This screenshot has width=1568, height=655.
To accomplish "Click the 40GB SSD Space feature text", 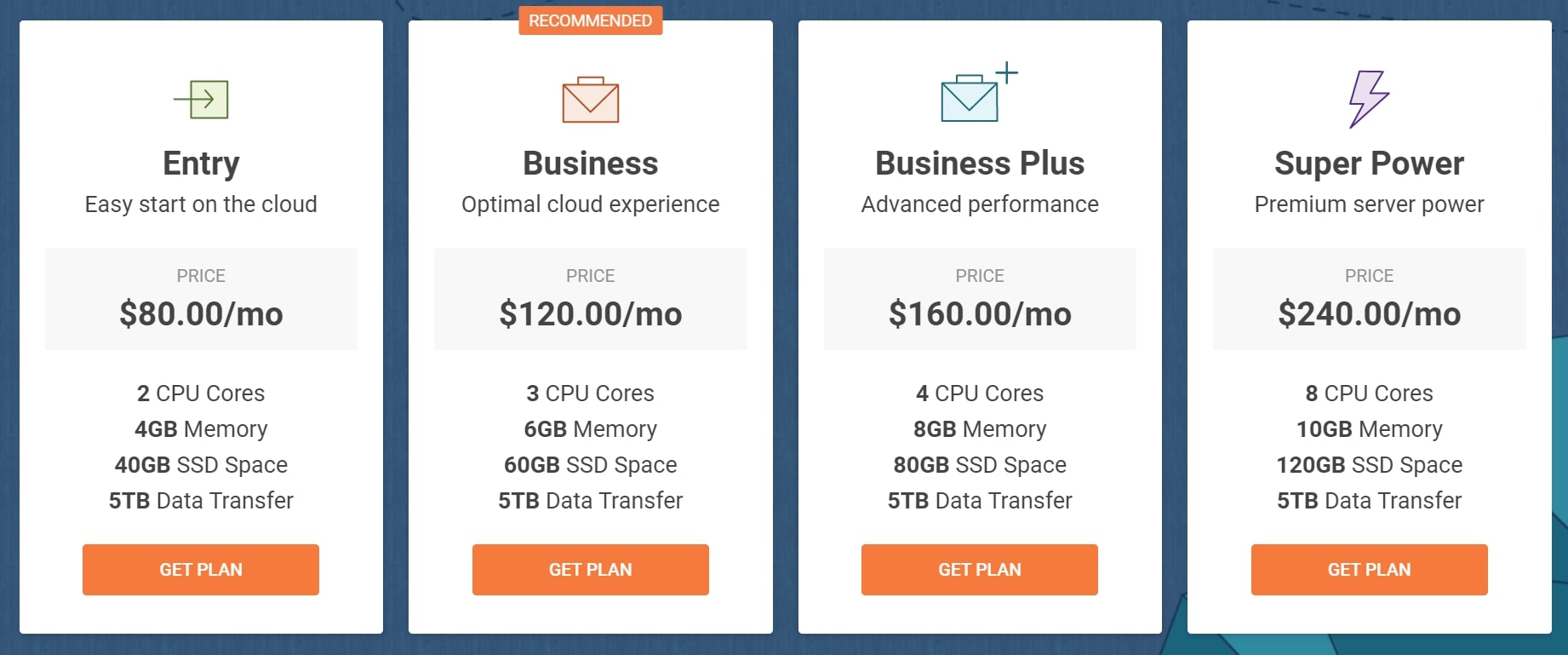I will pyautogui.click(x=201, y=465).
